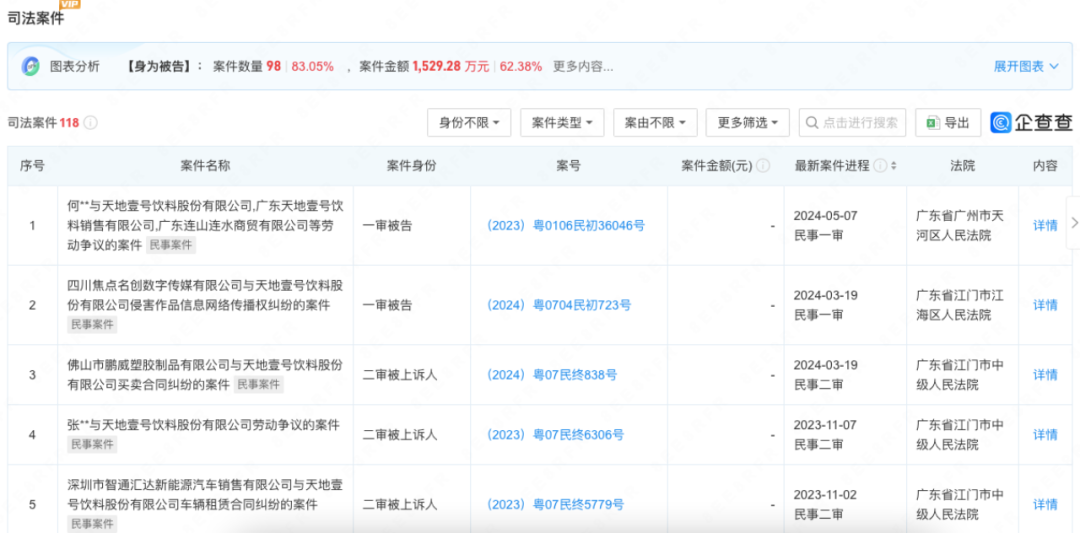Screen dimensions: 1080x533
Task: Click the VIP badge near 司法案件
Action: click(70, 4)
